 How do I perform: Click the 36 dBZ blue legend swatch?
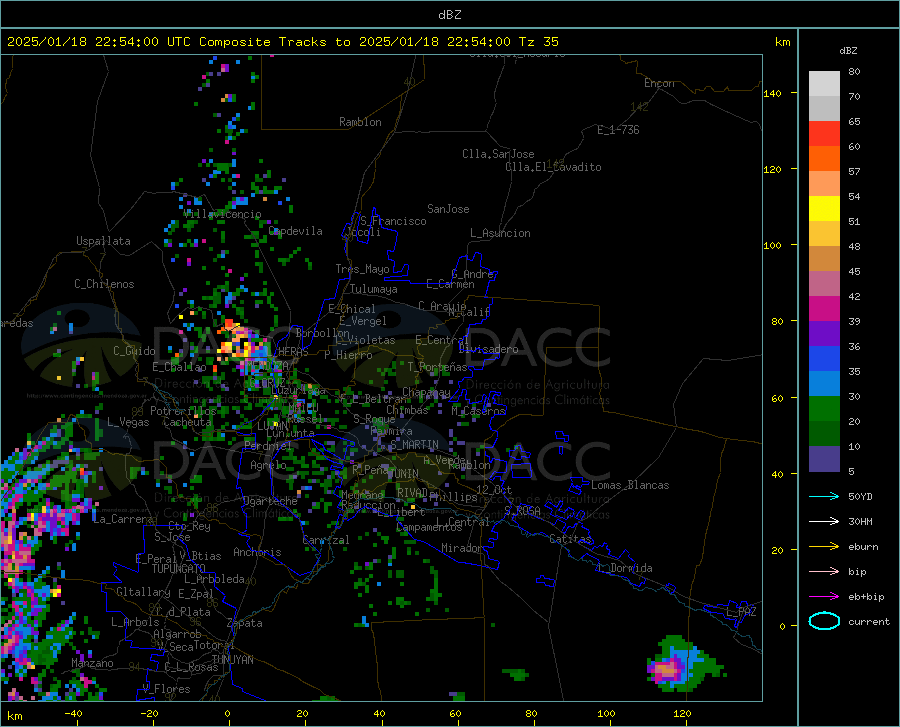(824, 359)
